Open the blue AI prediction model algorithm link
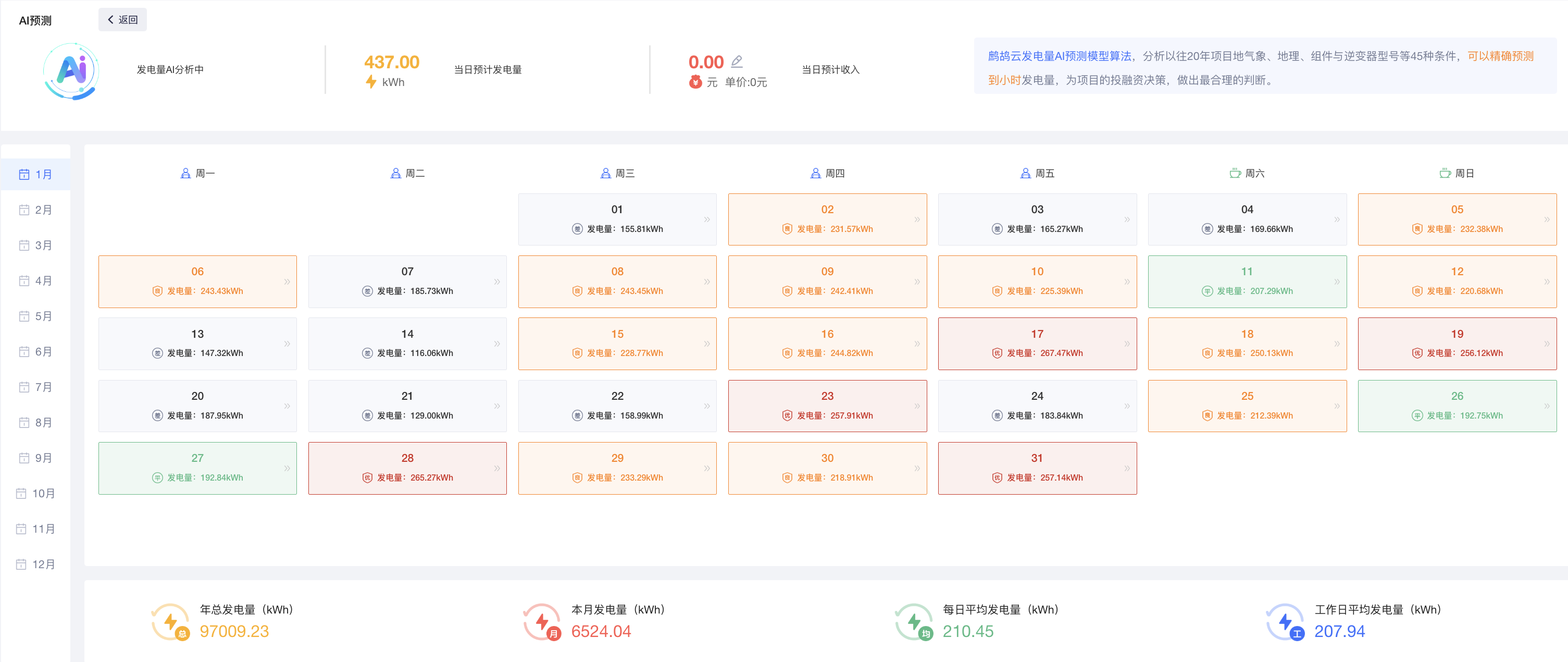This screenshot has height=662, width=1568. click(x=1059, y=56)
